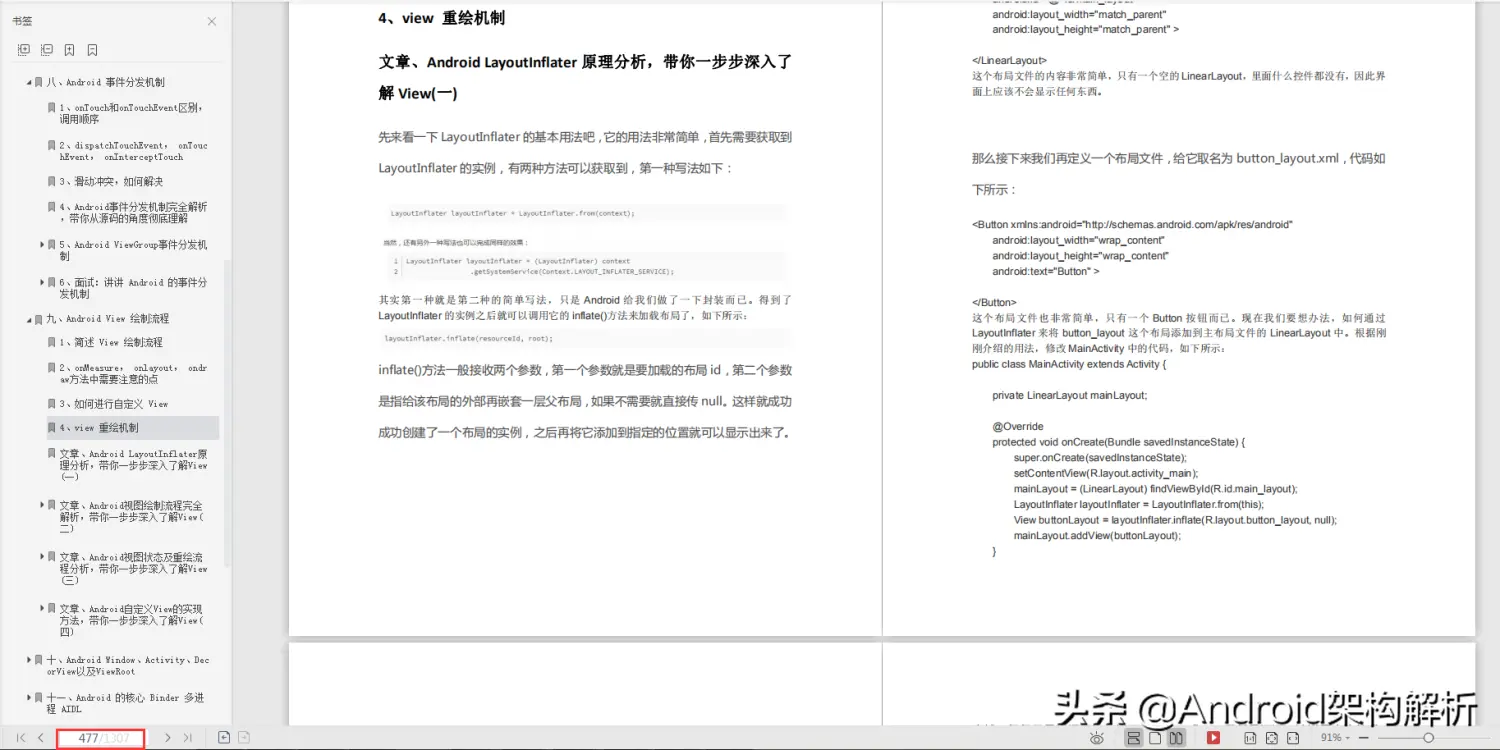This screenshot has width=1500, height=750.
Task: Click the delete bookmark icon
Action: pos(92,49)
